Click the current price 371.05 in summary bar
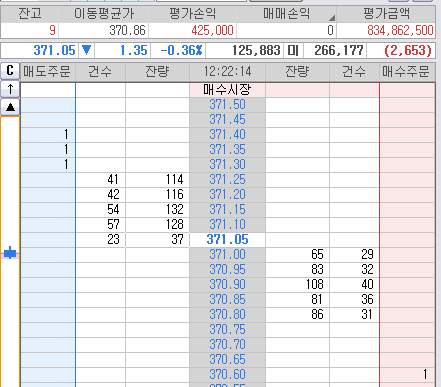 pyautogui.click(x=55, y=51)
